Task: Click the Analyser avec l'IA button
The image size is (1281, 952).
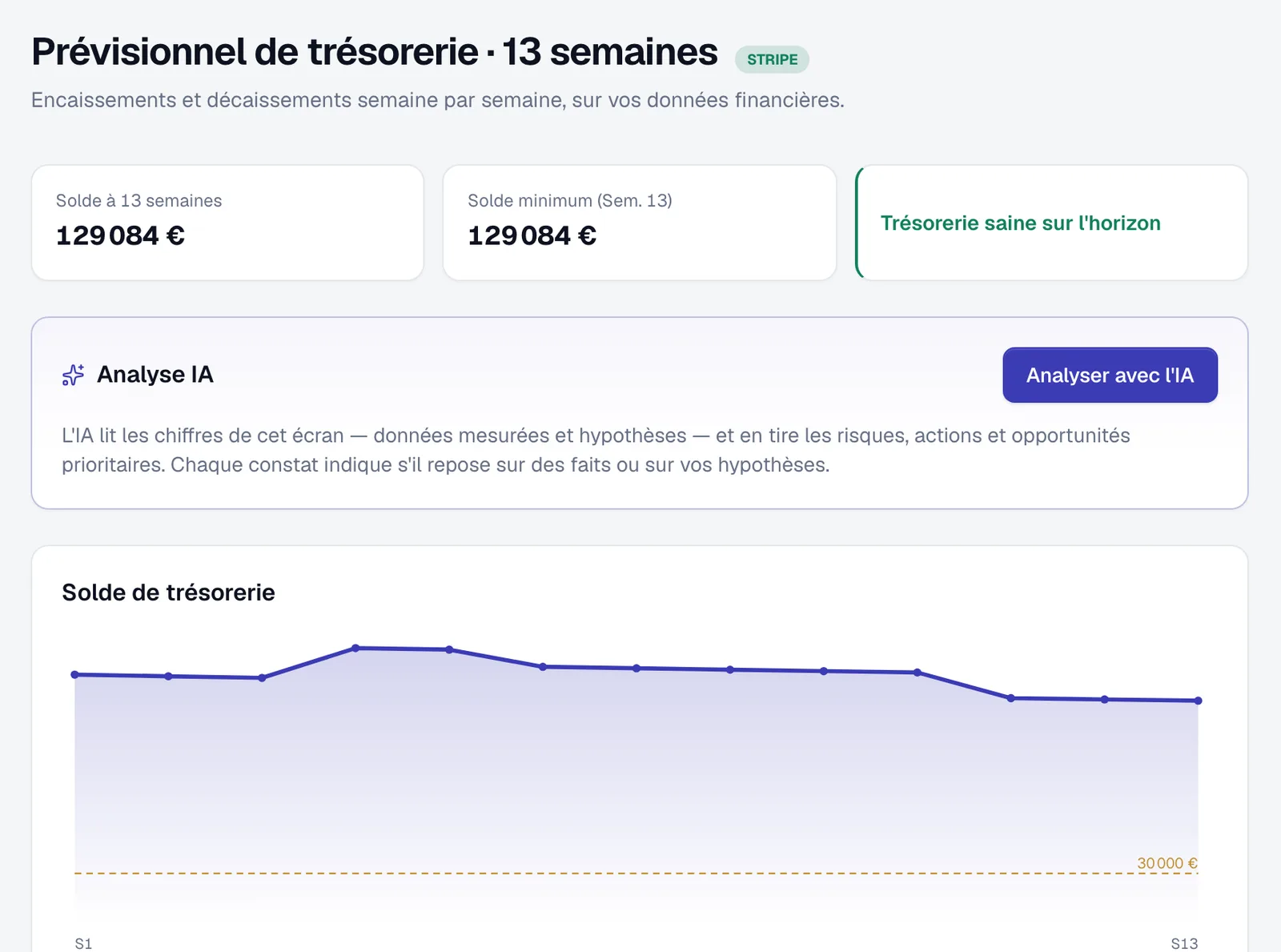Action: tap(1110, 375)
